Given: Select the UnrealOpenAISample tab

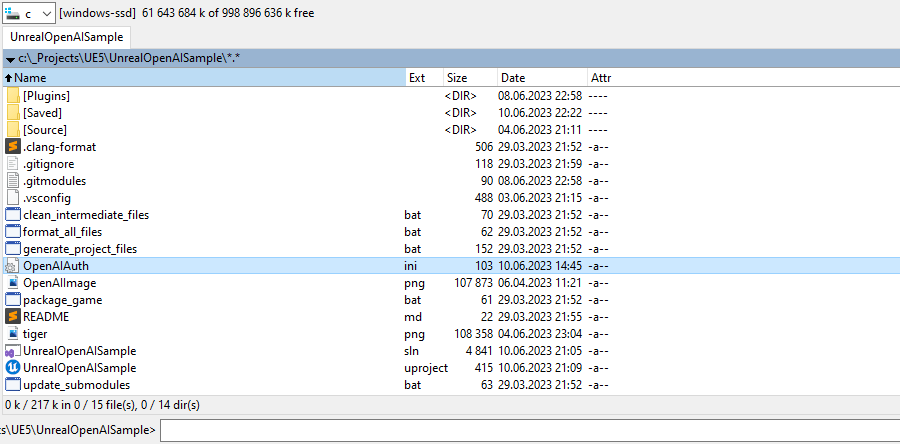Looking at the screenshot, I should [67, 37].
